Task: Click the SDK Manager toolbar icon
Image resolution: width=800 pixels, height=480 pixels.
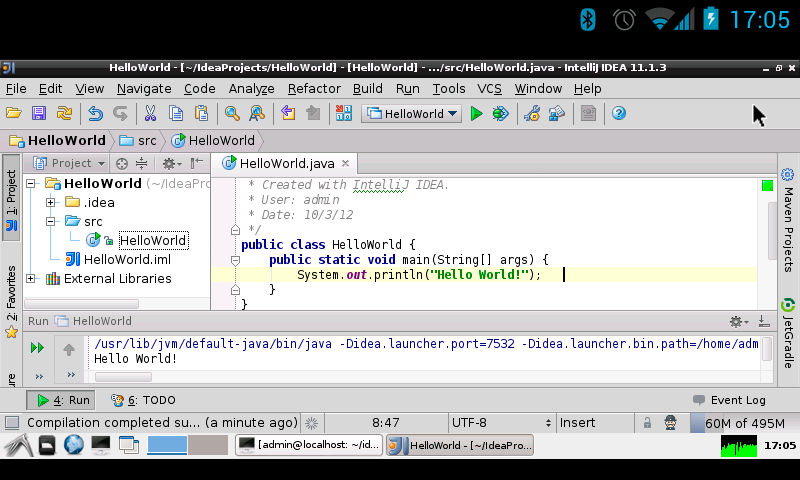Action: click(x=588, y=113)
